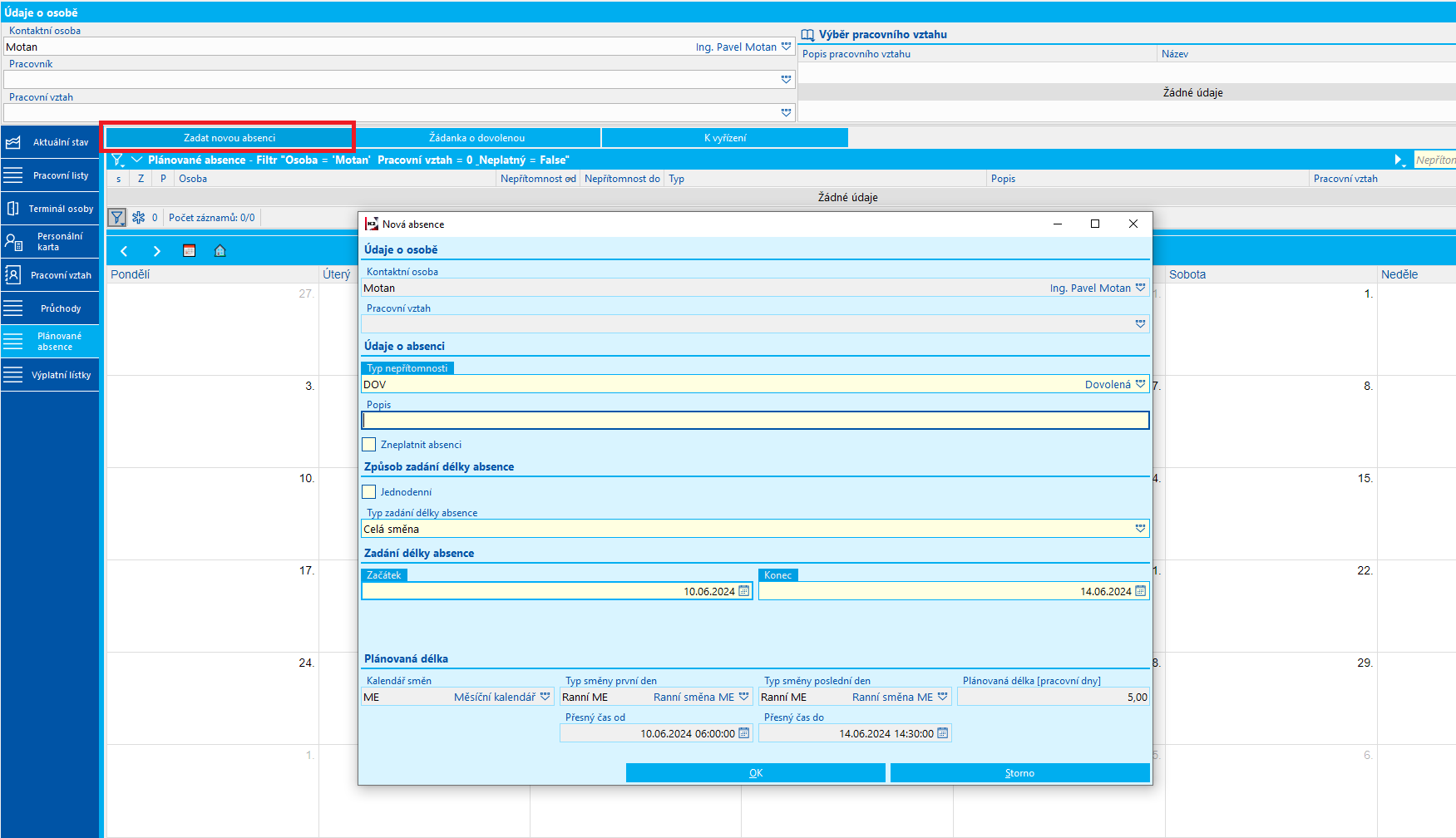Click the snowflake icon in status row
The height and width of the screenshot is (838, 1456).
coord(138,218)
